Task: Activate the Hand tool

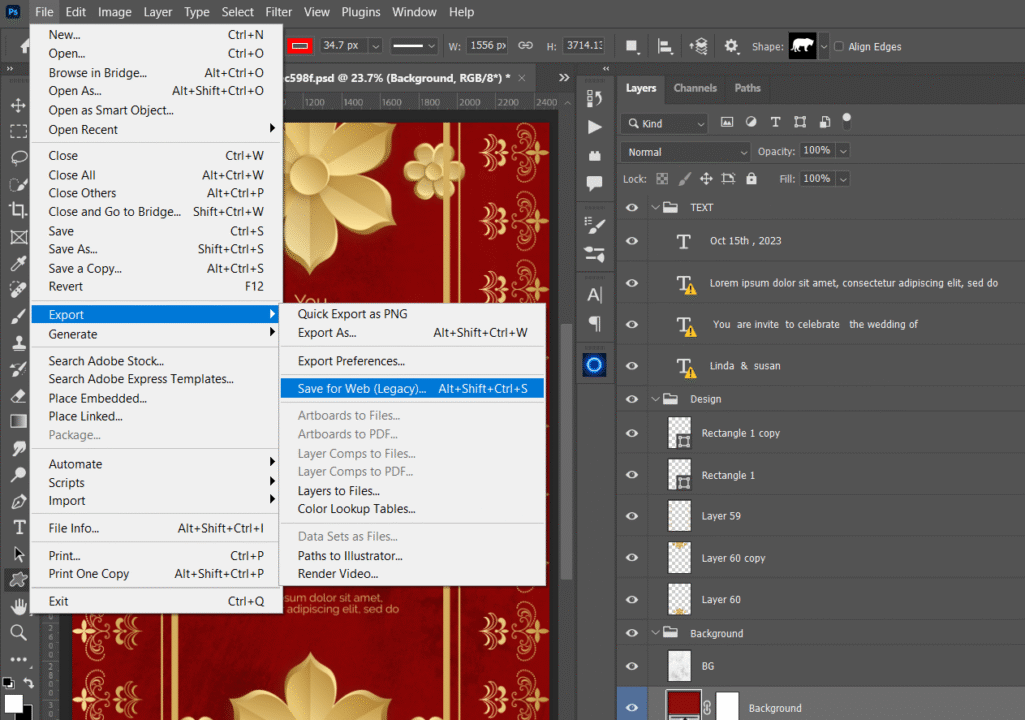Action: tap(18, 606)
